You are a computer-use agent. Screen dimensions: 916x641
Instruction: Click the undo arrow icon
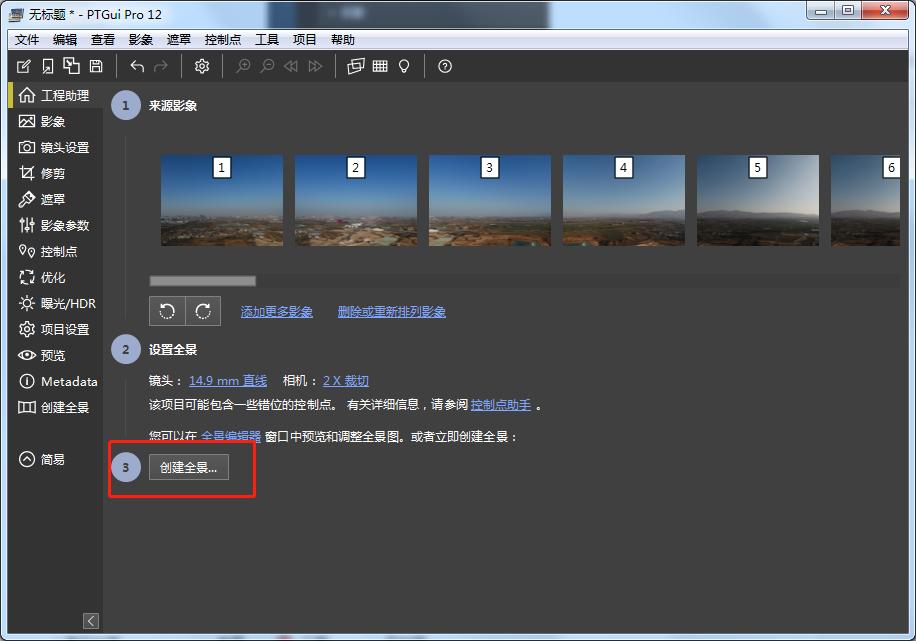tap(137, 66)
